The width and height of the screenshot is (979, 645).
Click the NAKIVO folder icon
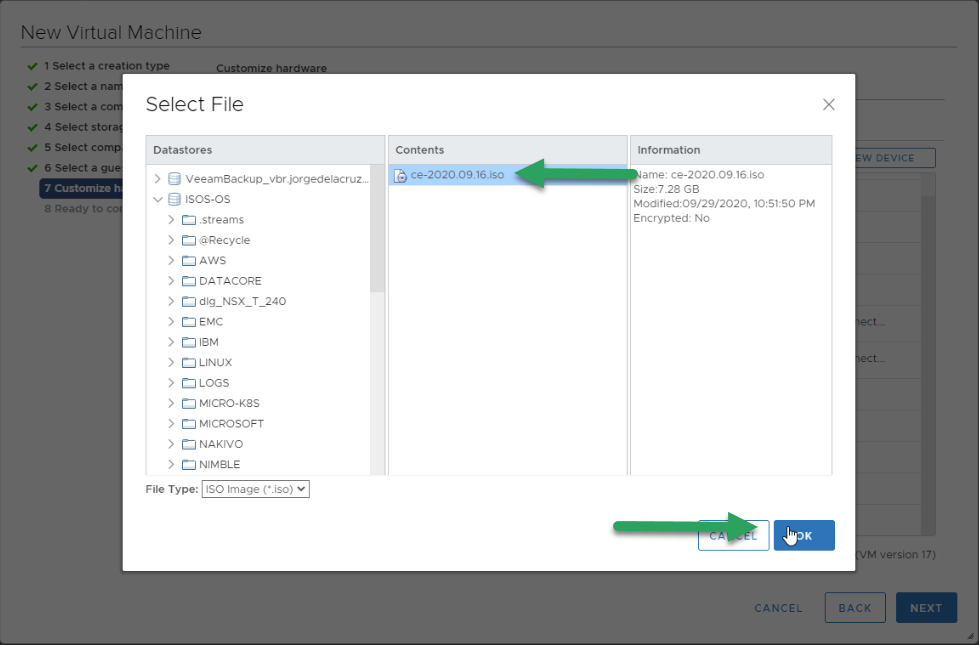click(x=189, y=444)
